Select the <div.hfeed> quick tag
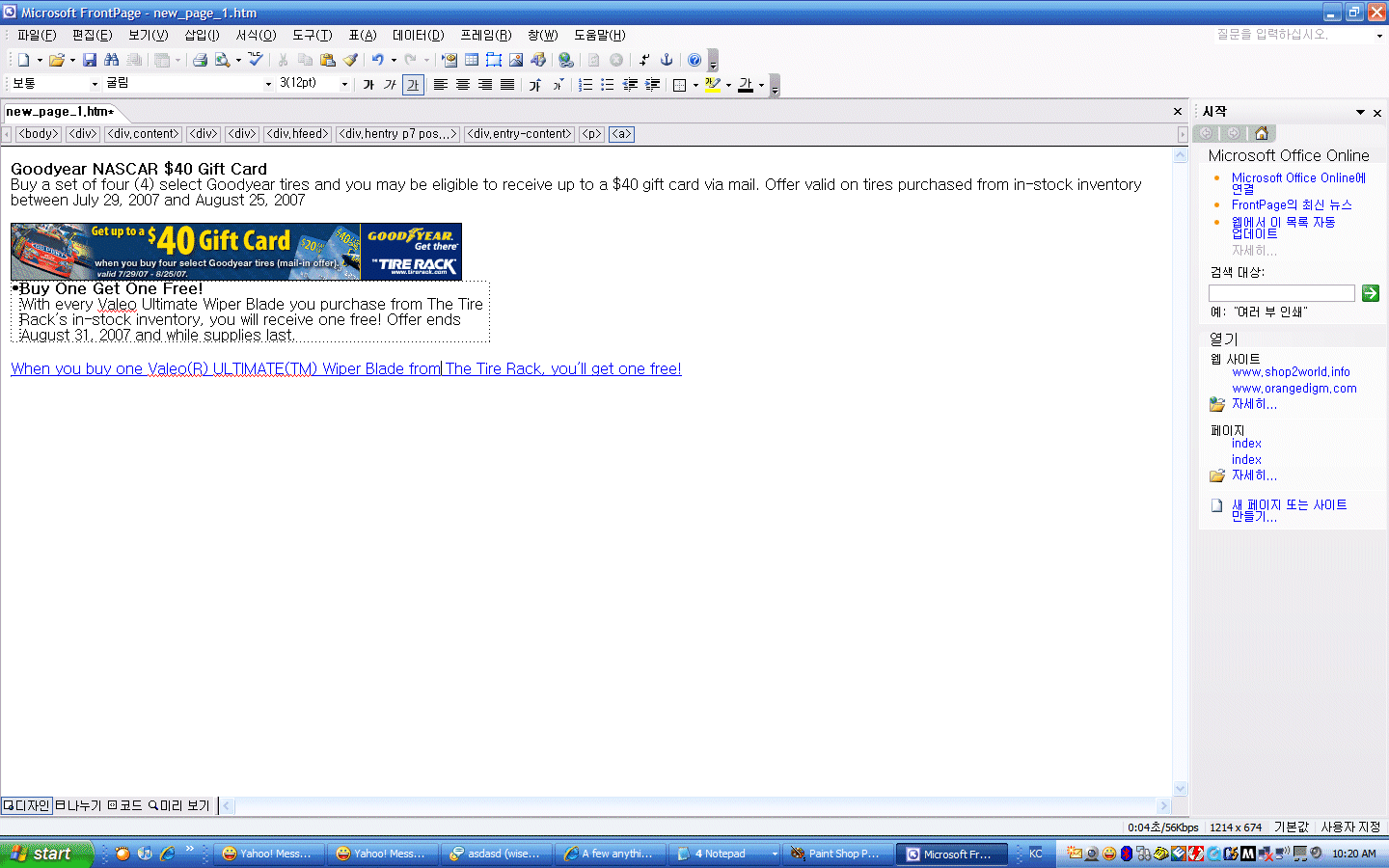Viewport: 1389px width, 868px height. 298,134
